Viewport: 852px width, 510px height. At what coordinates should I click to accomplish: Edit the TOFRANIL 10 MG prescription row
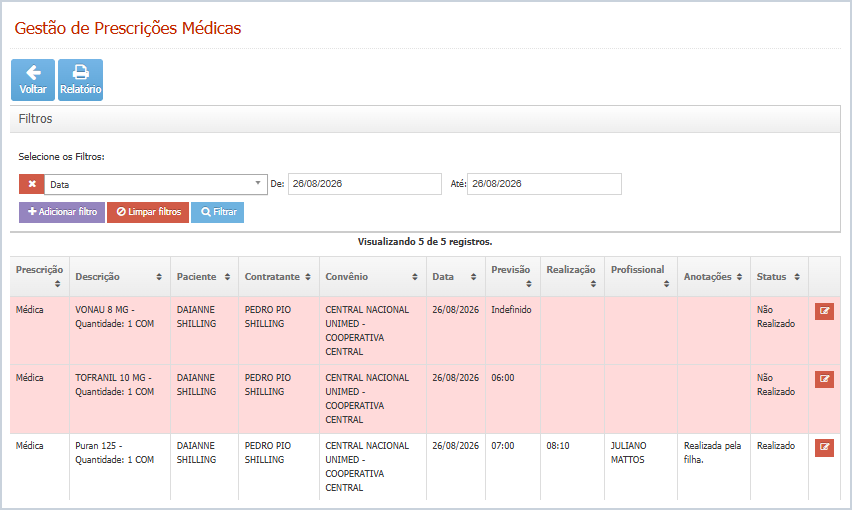click(824, 379)
